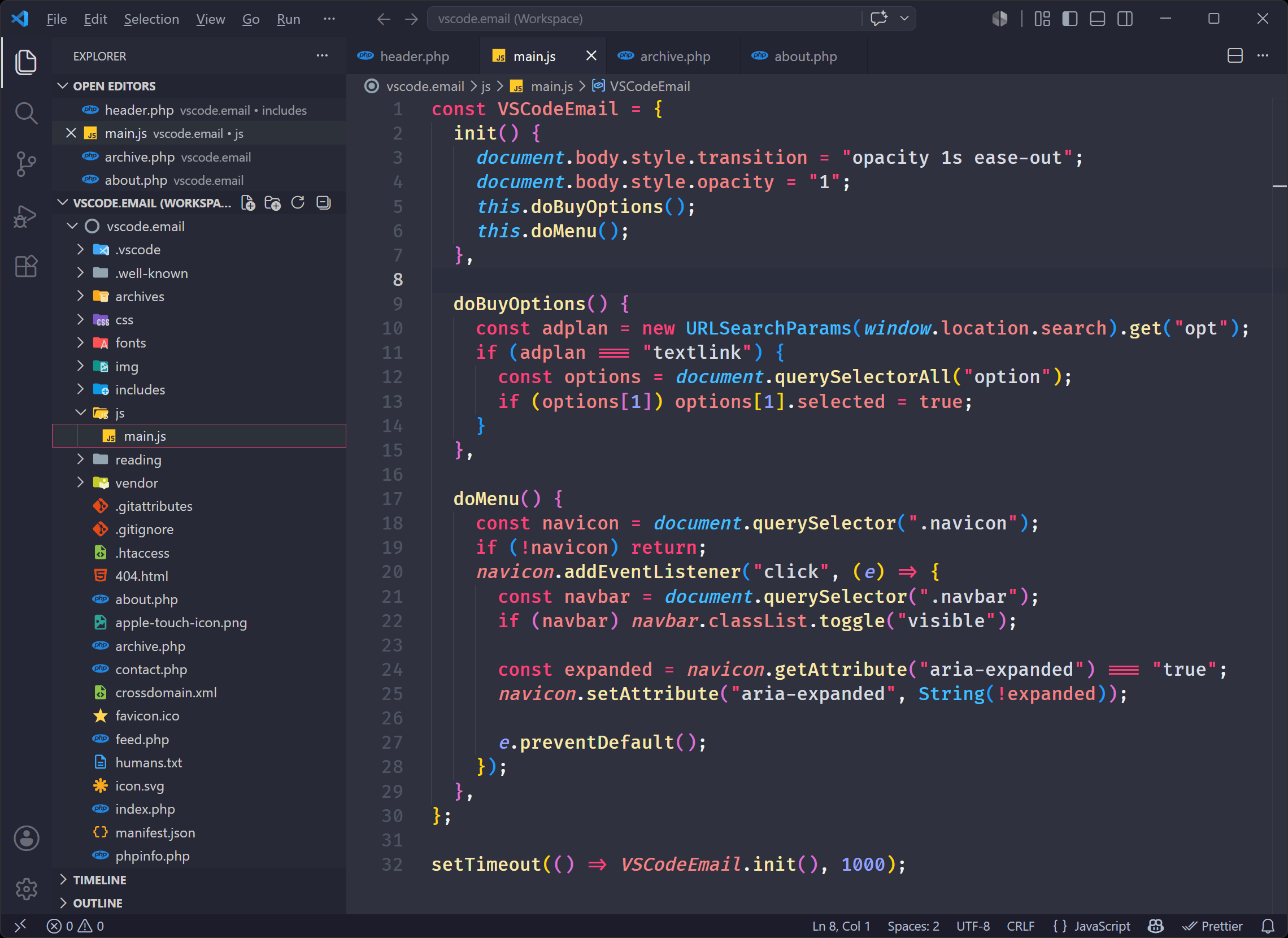The image size is (1288, 938).
Task: Open Run and Debug view
Action: pyautogui.click(x=25, y=216)
